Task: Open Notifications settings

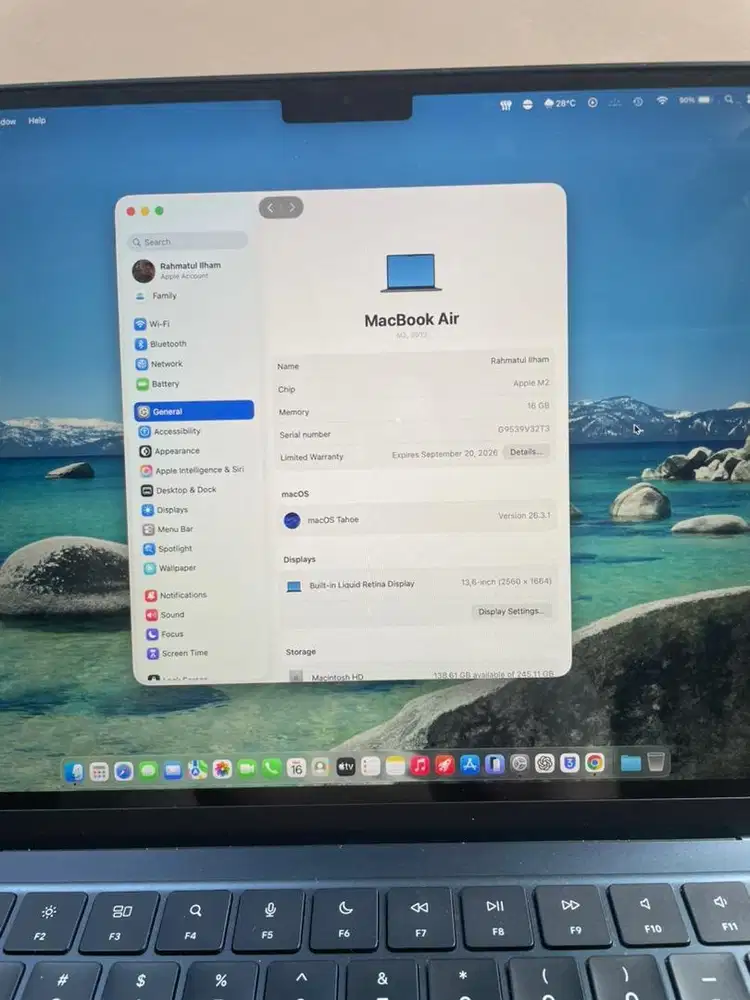Action: 176,595
